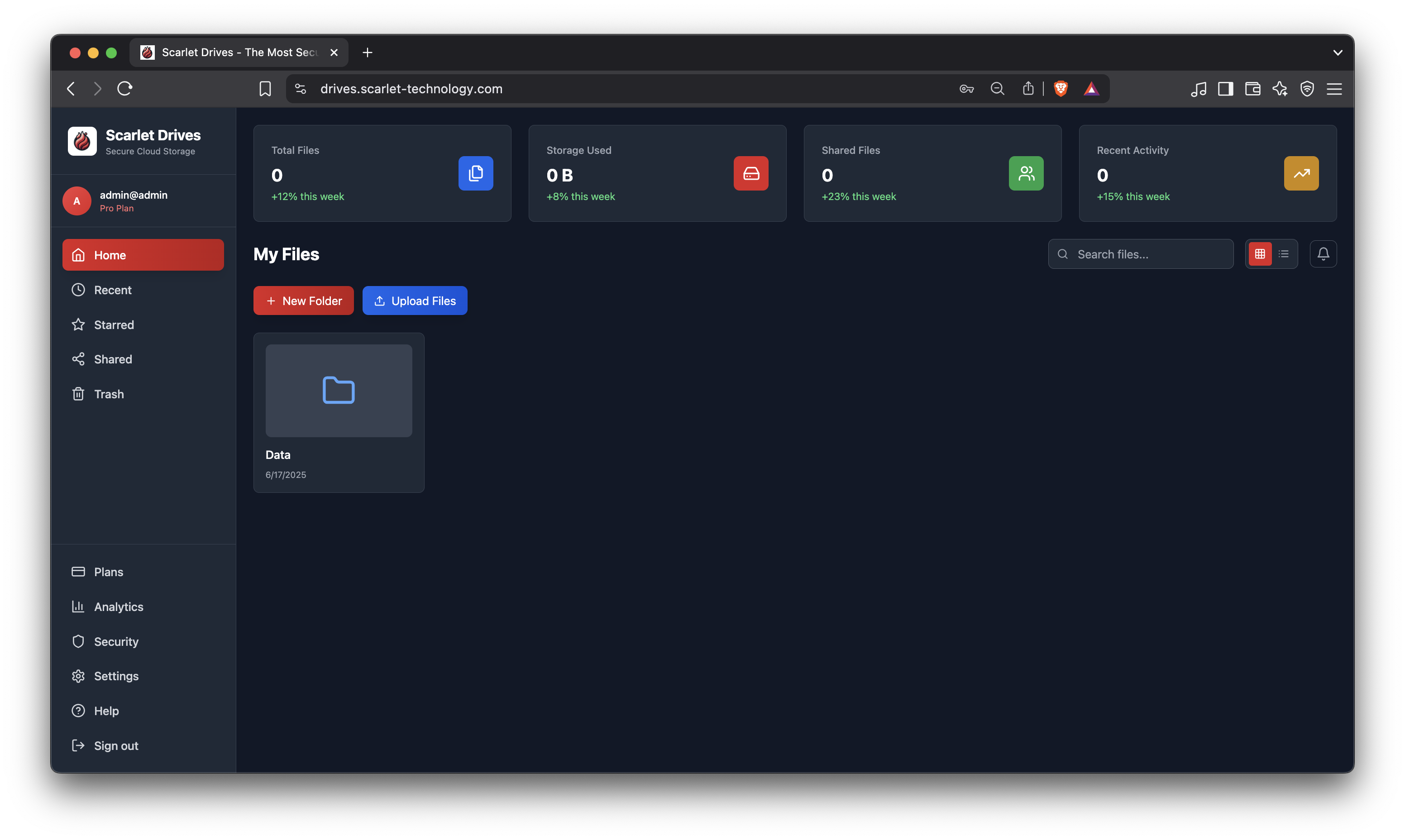
Task: Open site settings icon in address bar
Action: pyautogui.click(x=301, y=89)
